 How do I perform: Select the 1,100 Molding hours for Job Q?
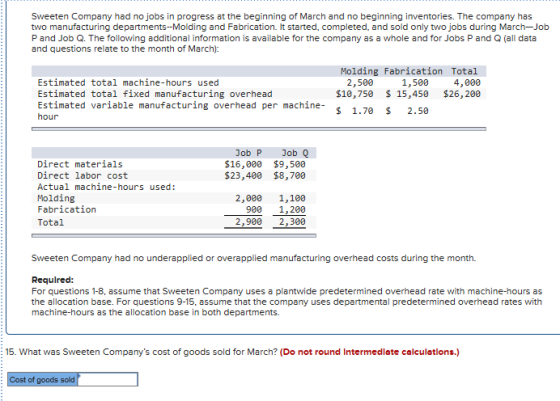tap(292, 198)
